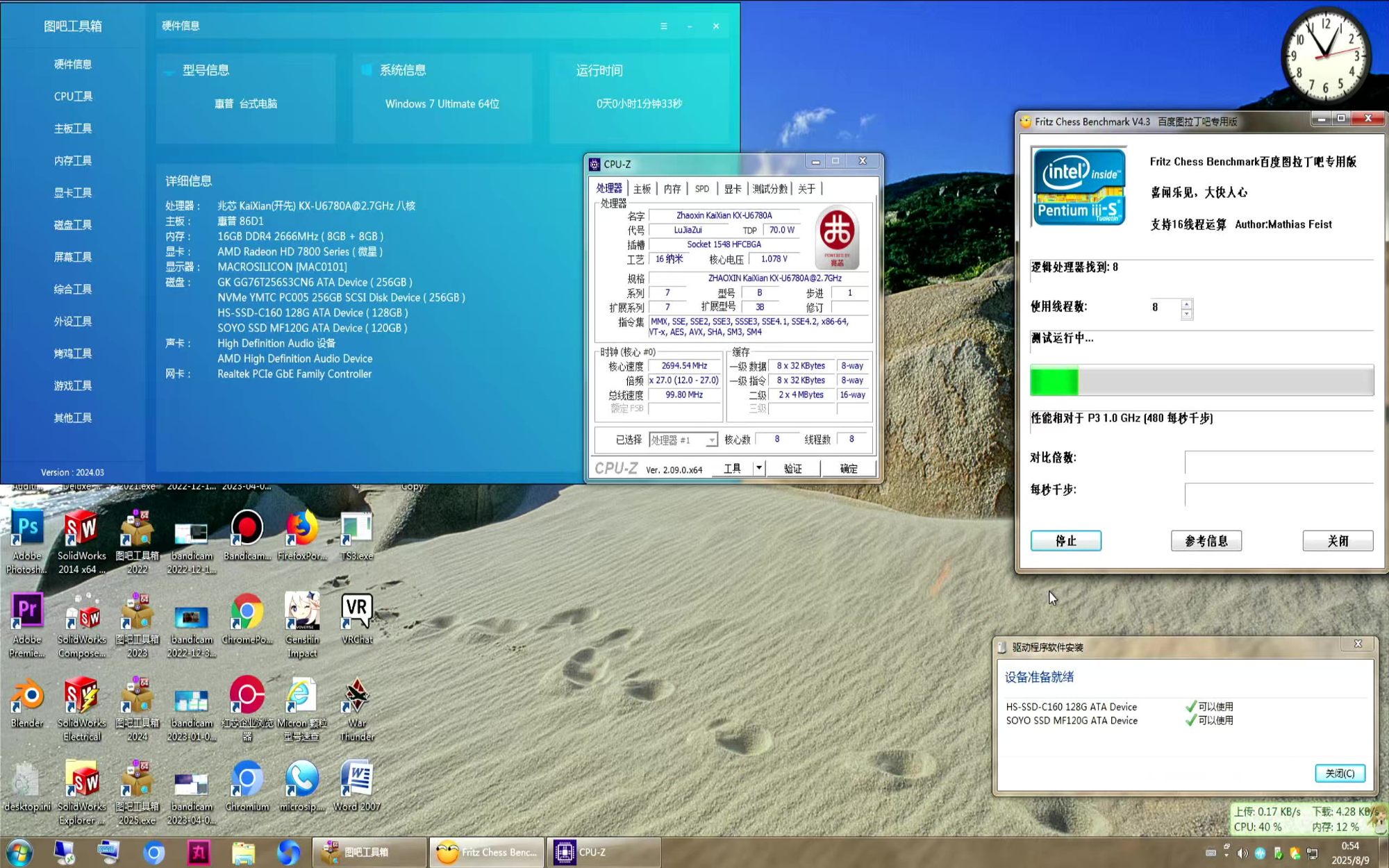Viewport: 1389px width, 868px height.
Task: Increase thread count with the up stepper arrow
Action: pyautogui.click(x=1186, y=303)
